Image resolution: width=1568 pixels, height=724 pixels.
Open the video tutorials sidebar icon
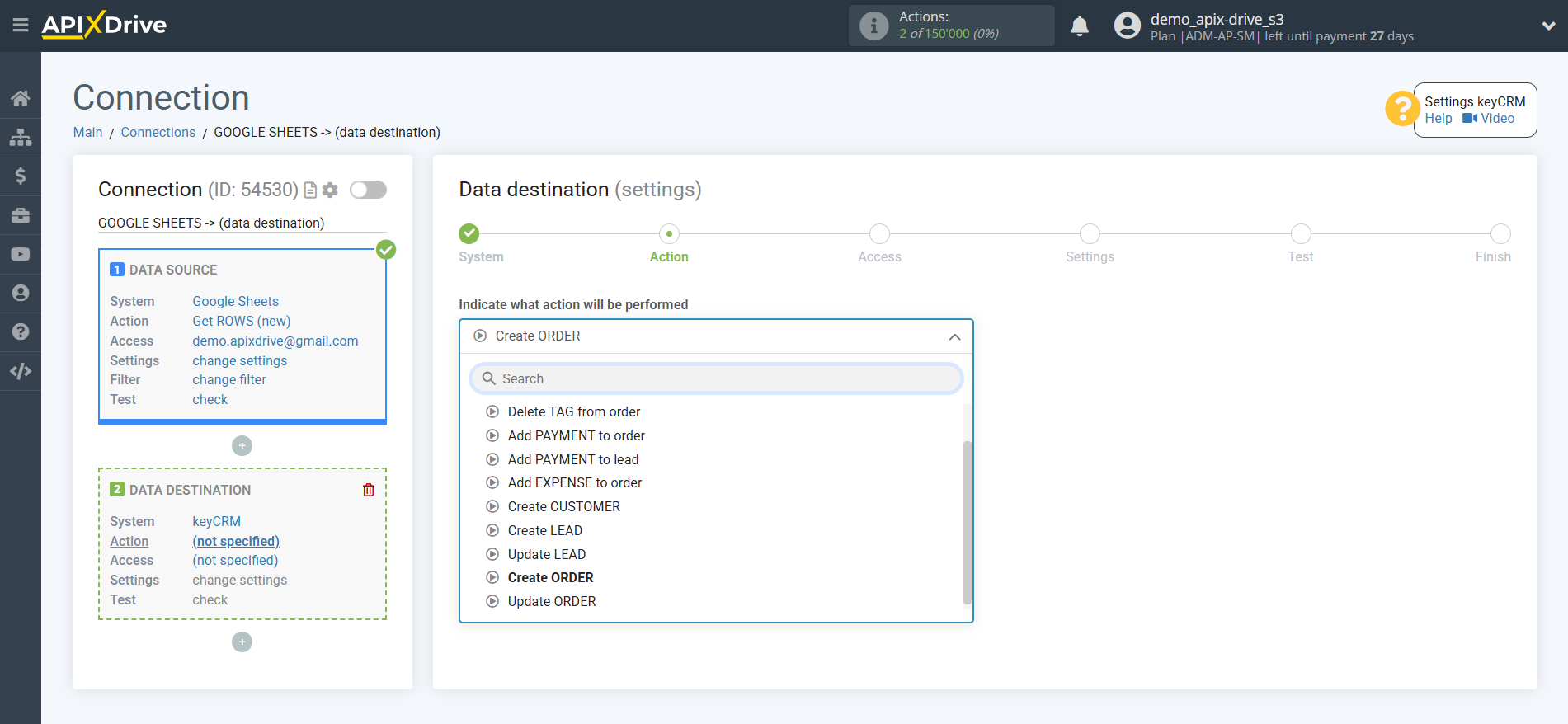coord(21,254)
